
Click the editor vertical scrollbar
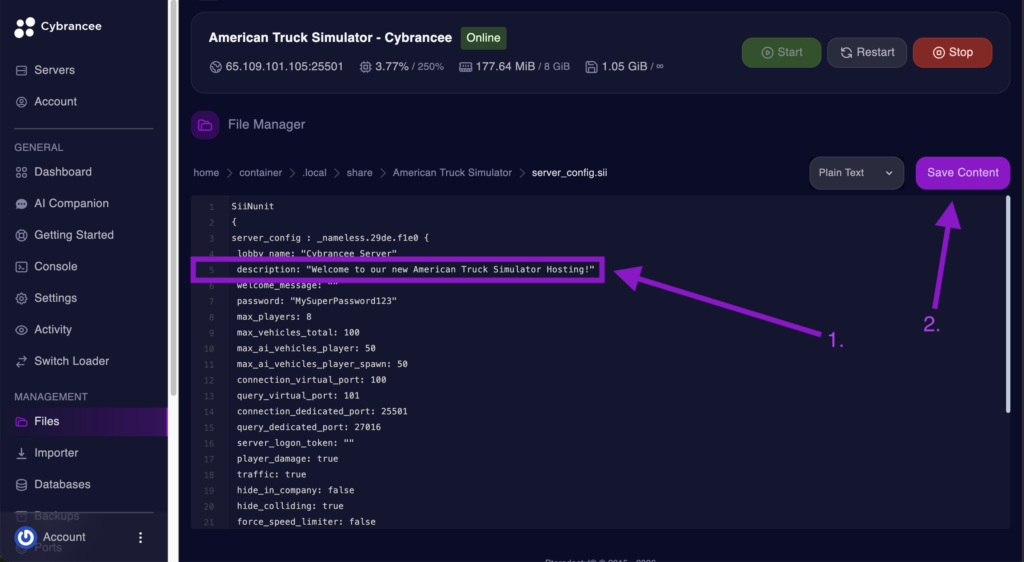(x=1008, y=304)
